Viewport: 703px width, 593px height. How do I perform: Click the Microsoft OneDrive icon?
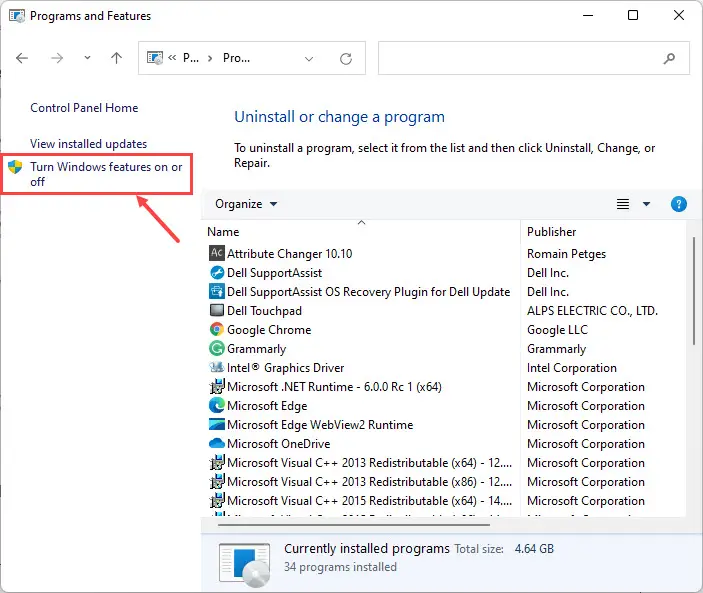click(217, 443)
